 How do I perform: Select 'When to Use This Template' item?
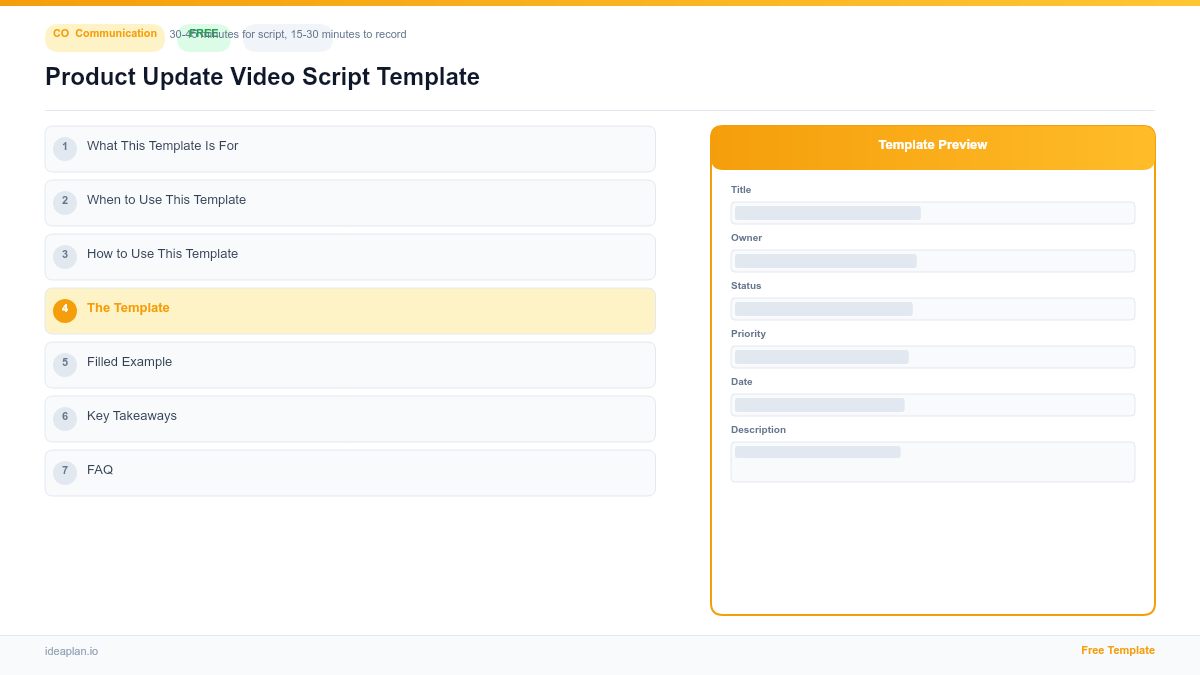point(350,203)
